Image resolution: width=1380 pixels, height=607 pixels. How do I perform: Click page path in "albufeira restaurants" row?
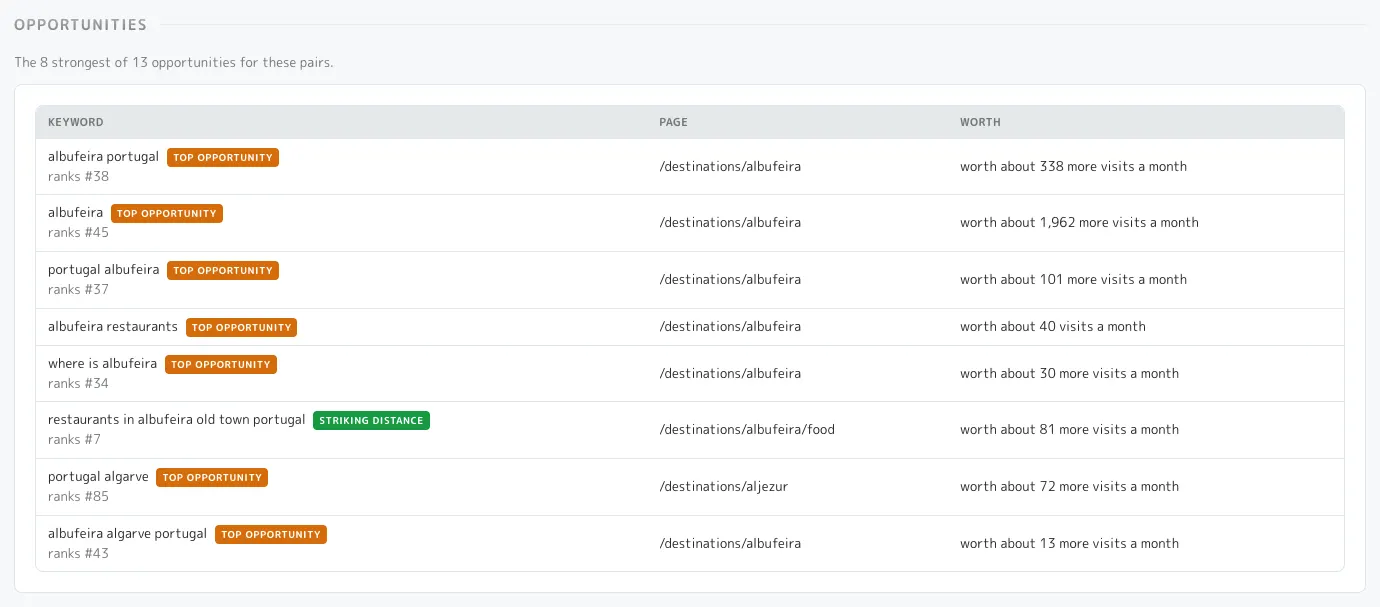[x=730, y=327]
